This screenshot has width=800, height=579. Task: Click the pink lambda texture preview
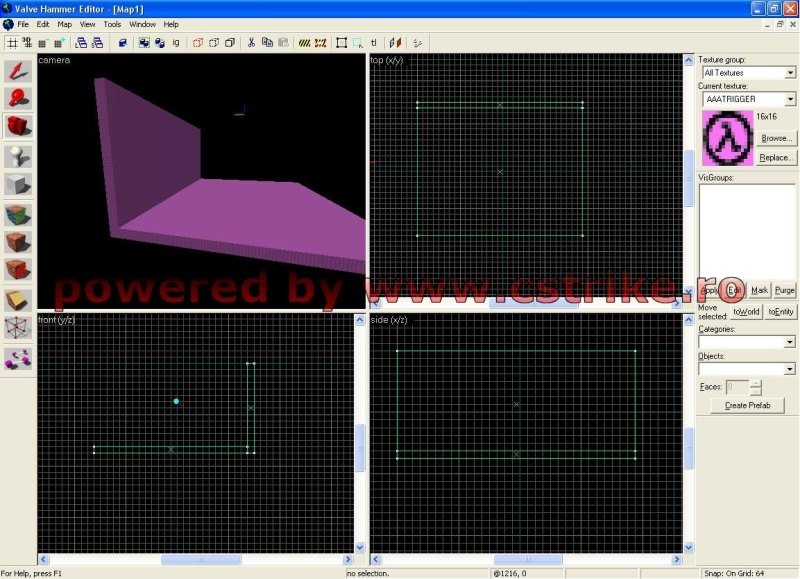[726, 137]
